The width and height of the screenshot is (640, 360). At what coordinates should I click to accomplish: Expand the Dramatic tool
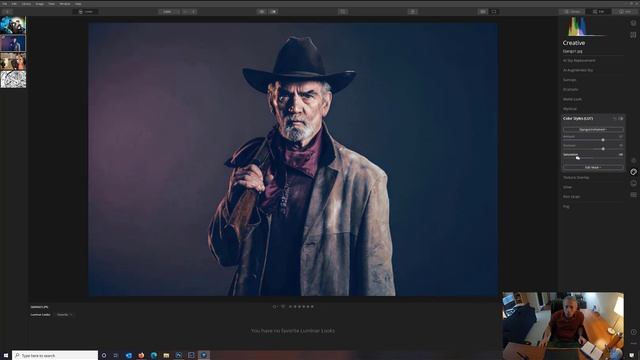570,89
